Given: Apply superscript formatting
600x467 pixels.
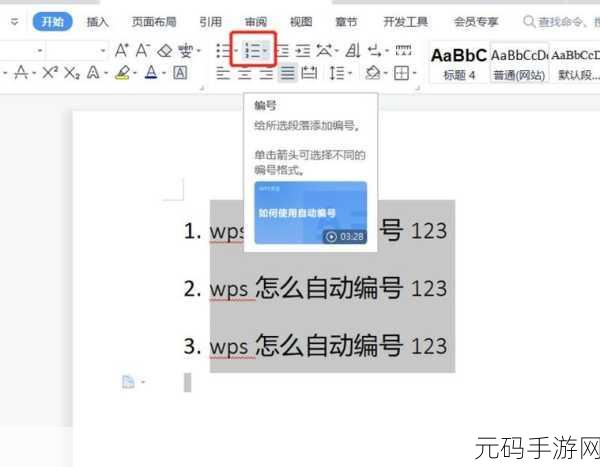Looking at the screenshot, I should pyautogui.click(x=50, y=72).
